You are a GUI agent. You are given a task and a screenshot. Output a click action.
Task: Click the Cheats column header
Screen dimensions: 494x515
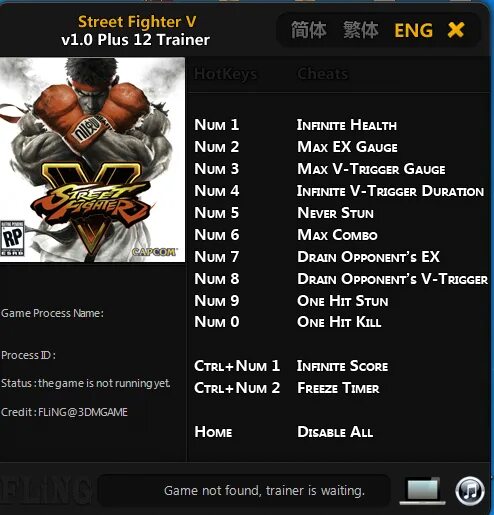[323, 74]
